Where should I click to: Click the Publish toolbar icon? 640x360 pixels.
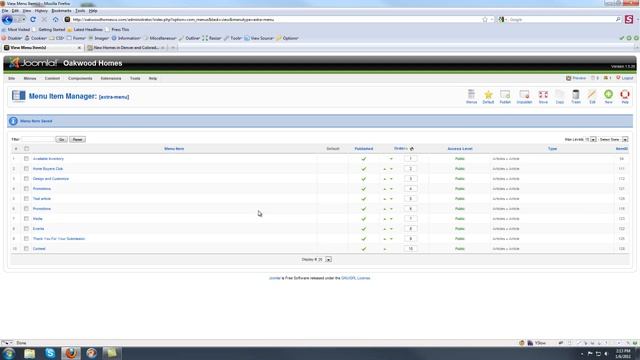click(x=505, y=96)
